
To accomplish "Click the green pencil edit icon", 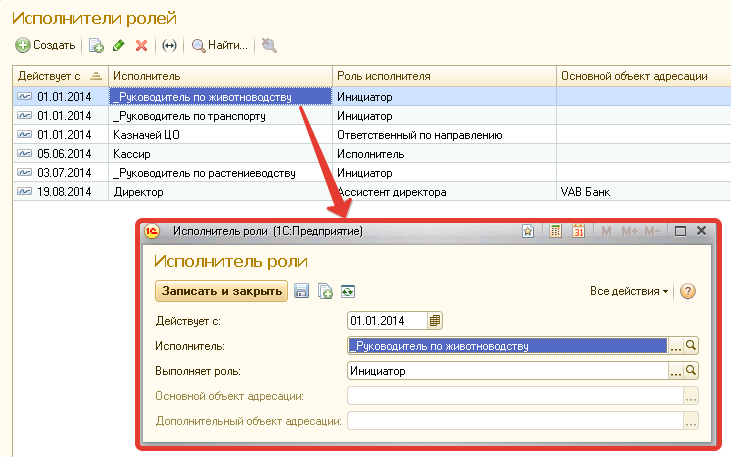I will pyautogui.click(x=119, y=45).
